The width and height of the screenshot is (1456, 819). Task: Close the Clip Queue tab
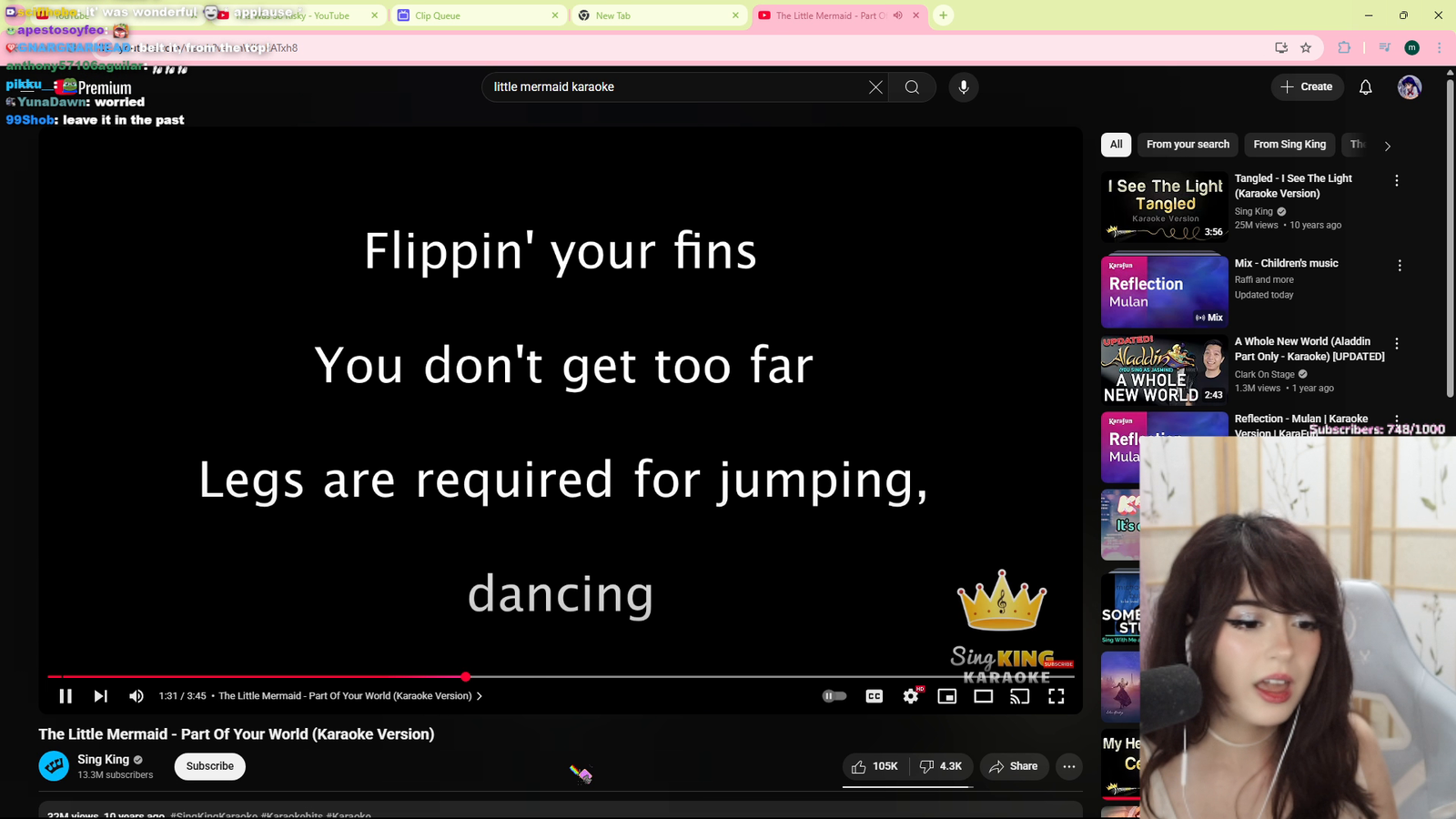click(555, 15)
